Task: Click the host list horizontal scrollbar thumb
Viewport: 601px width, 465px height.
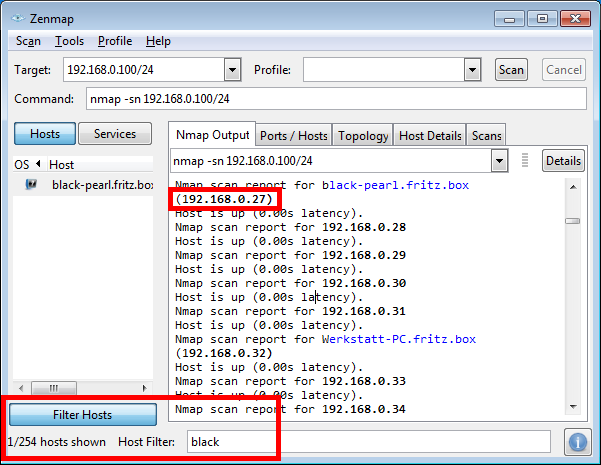Action: 54,388
